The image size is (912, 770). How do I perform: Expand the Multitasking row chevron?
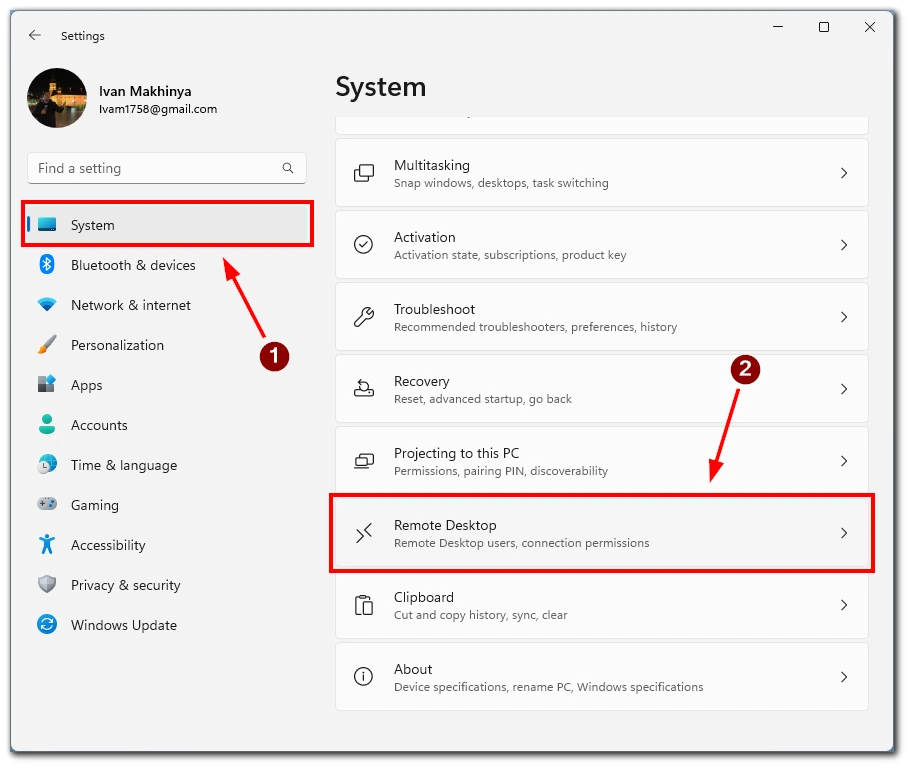[843, 173]
